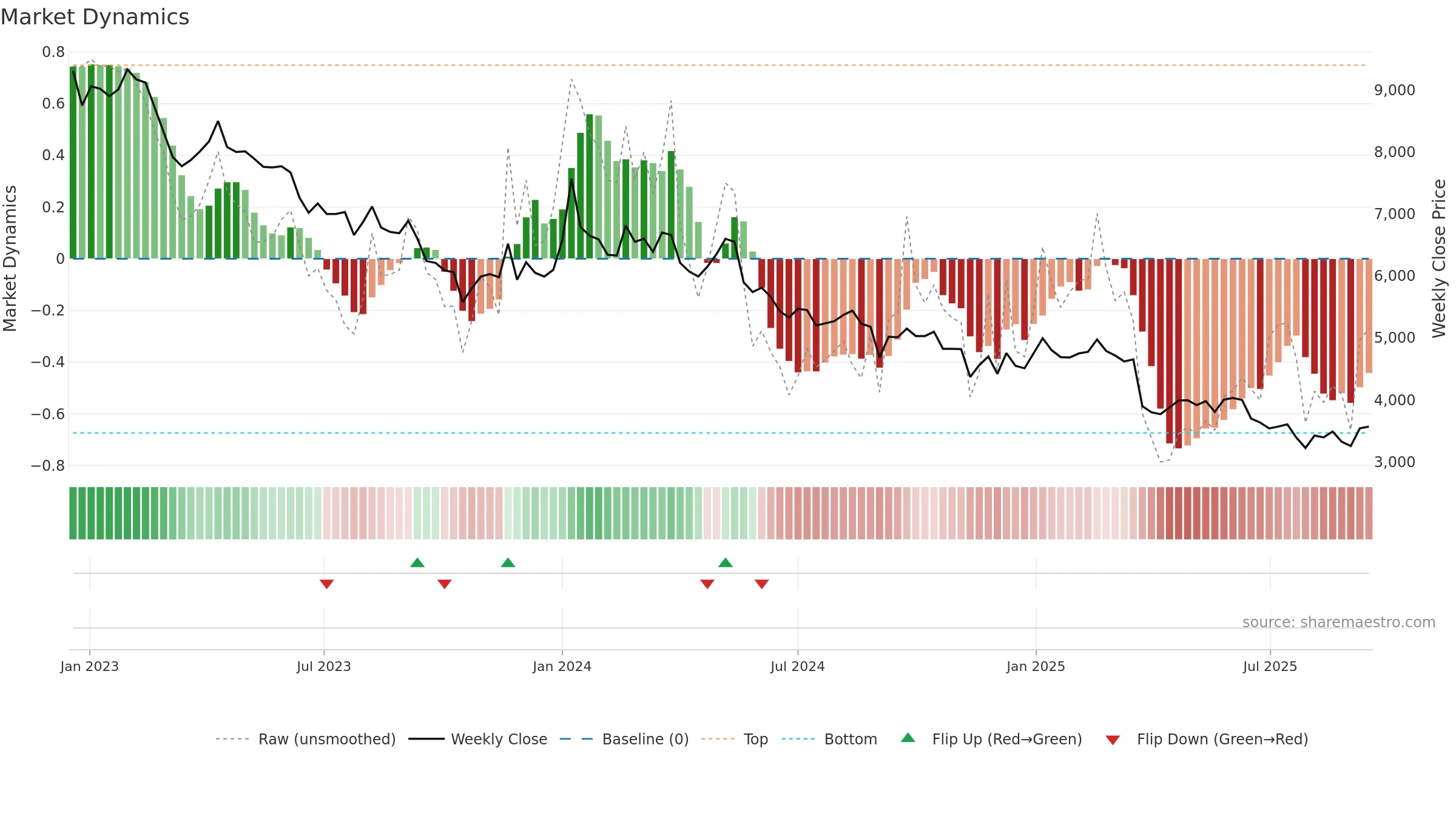
Task: Click the 0 left axis tick label
Action: click(60, 259)
